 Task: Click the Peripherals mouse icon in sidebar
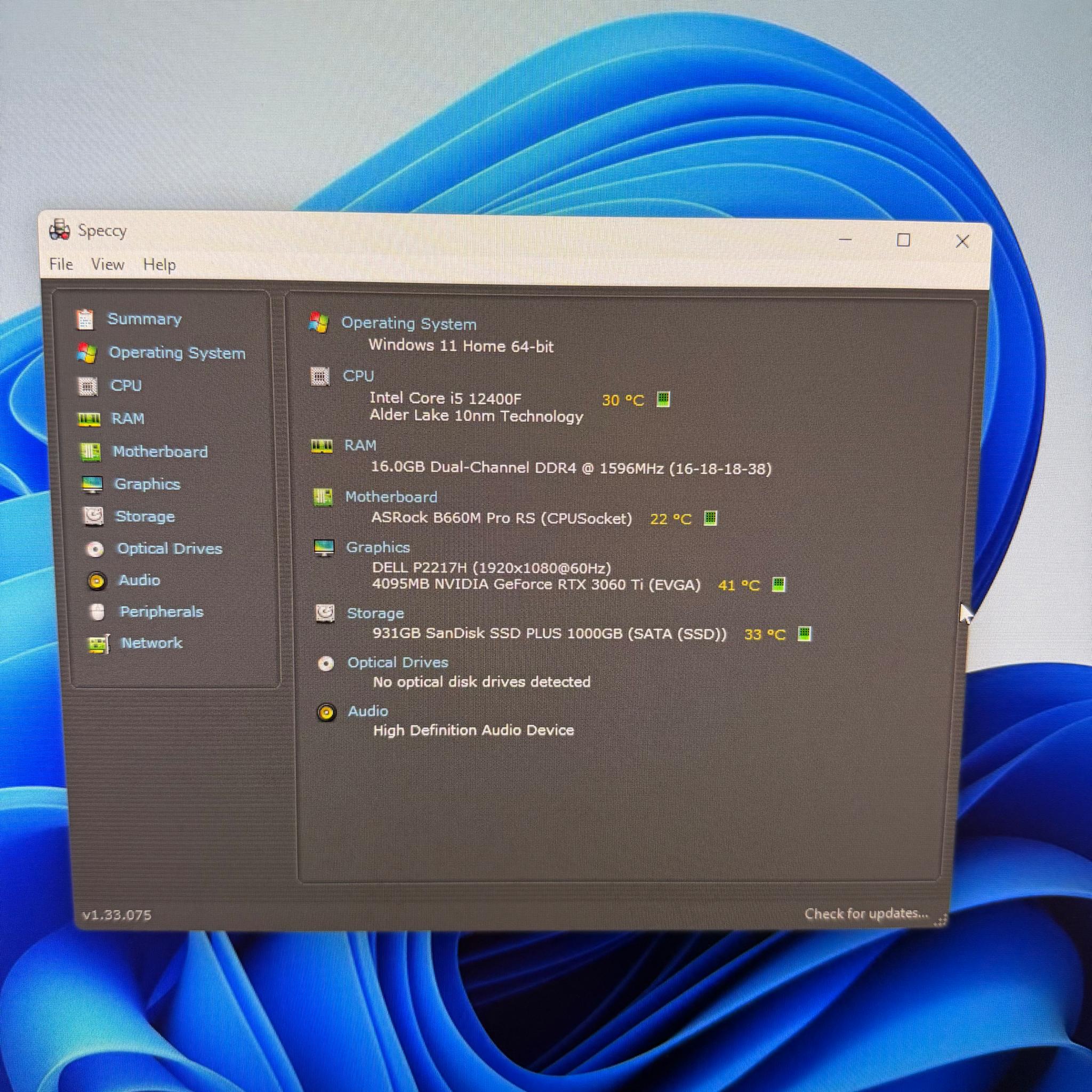[x=98, y=612]
